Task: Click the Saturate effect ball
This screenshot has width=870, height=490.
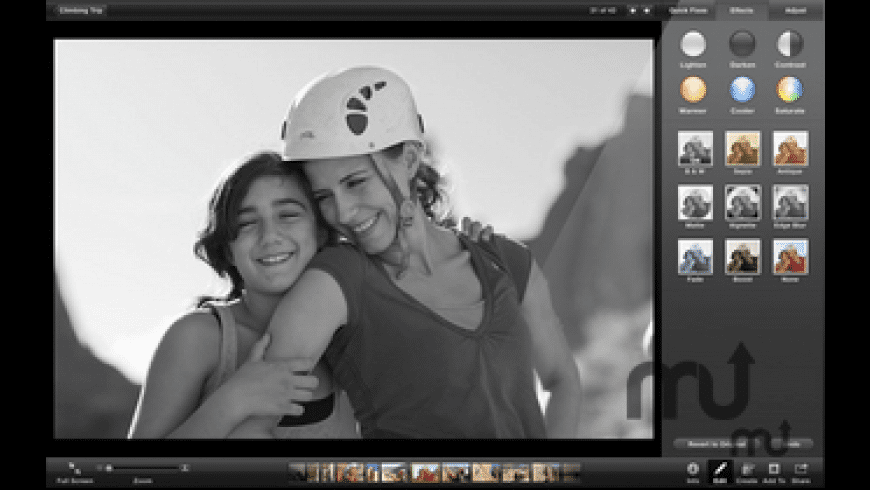Action: click(x=790, y=89)
